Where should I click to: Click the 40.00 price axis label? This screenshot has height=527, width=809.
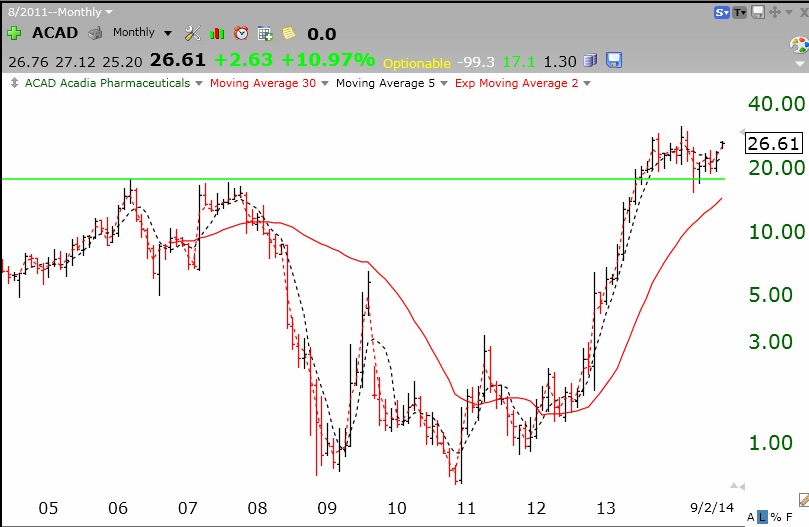[776, 104]
